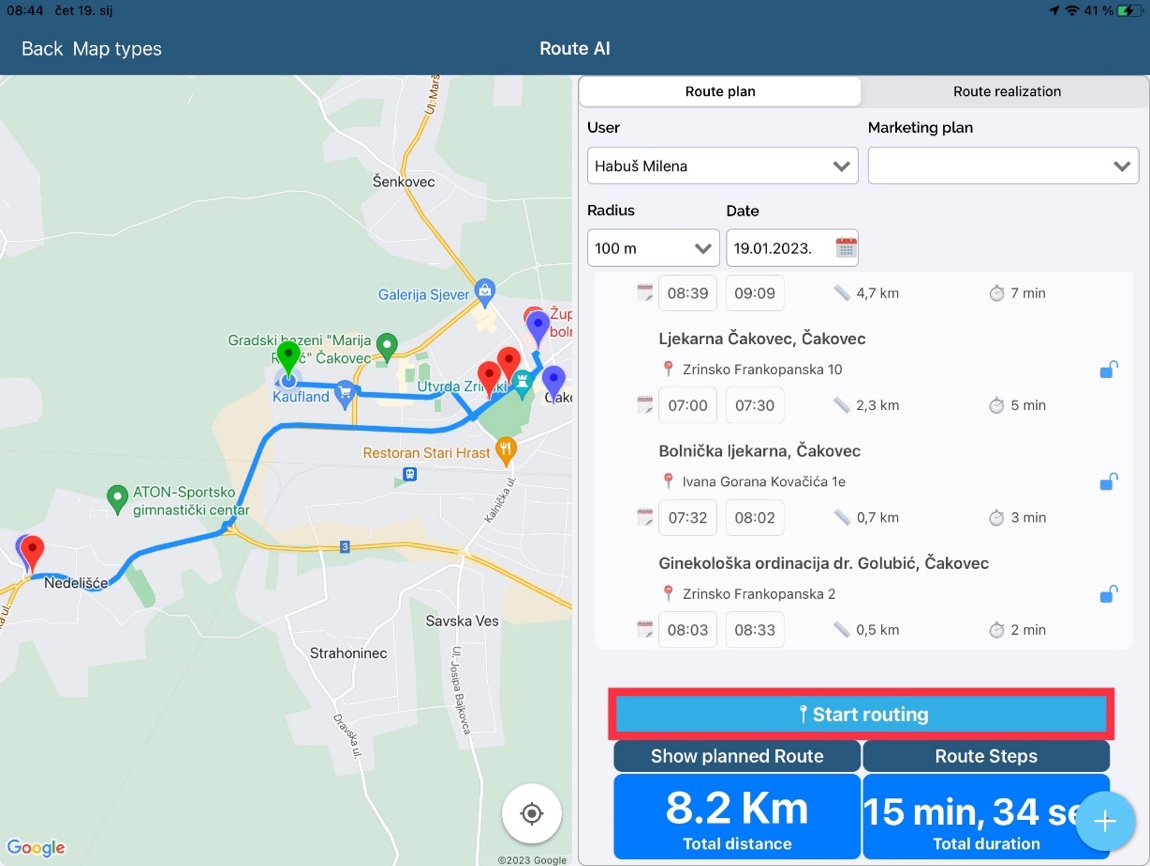This screenshot has height=866, width=1150.
Task: Click the green start pin on map
Action: coord(288,359)
